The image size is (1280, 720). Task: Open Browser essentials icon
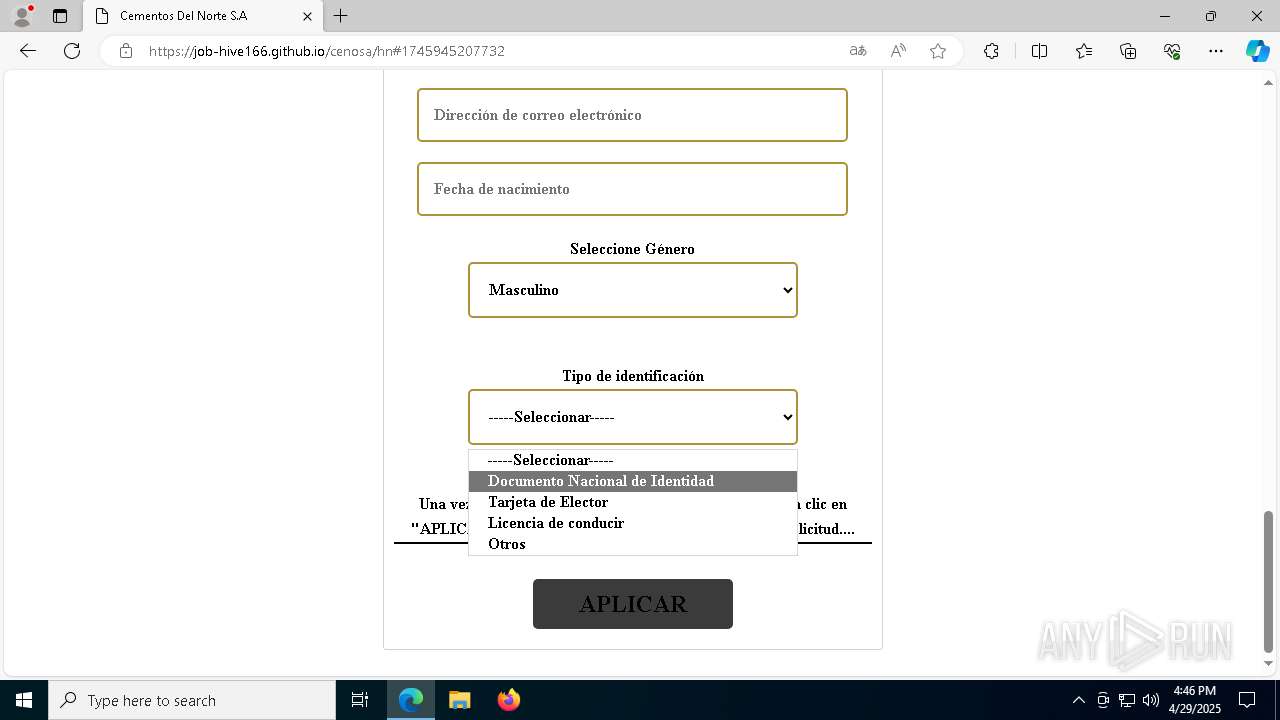click(1172, 51)
